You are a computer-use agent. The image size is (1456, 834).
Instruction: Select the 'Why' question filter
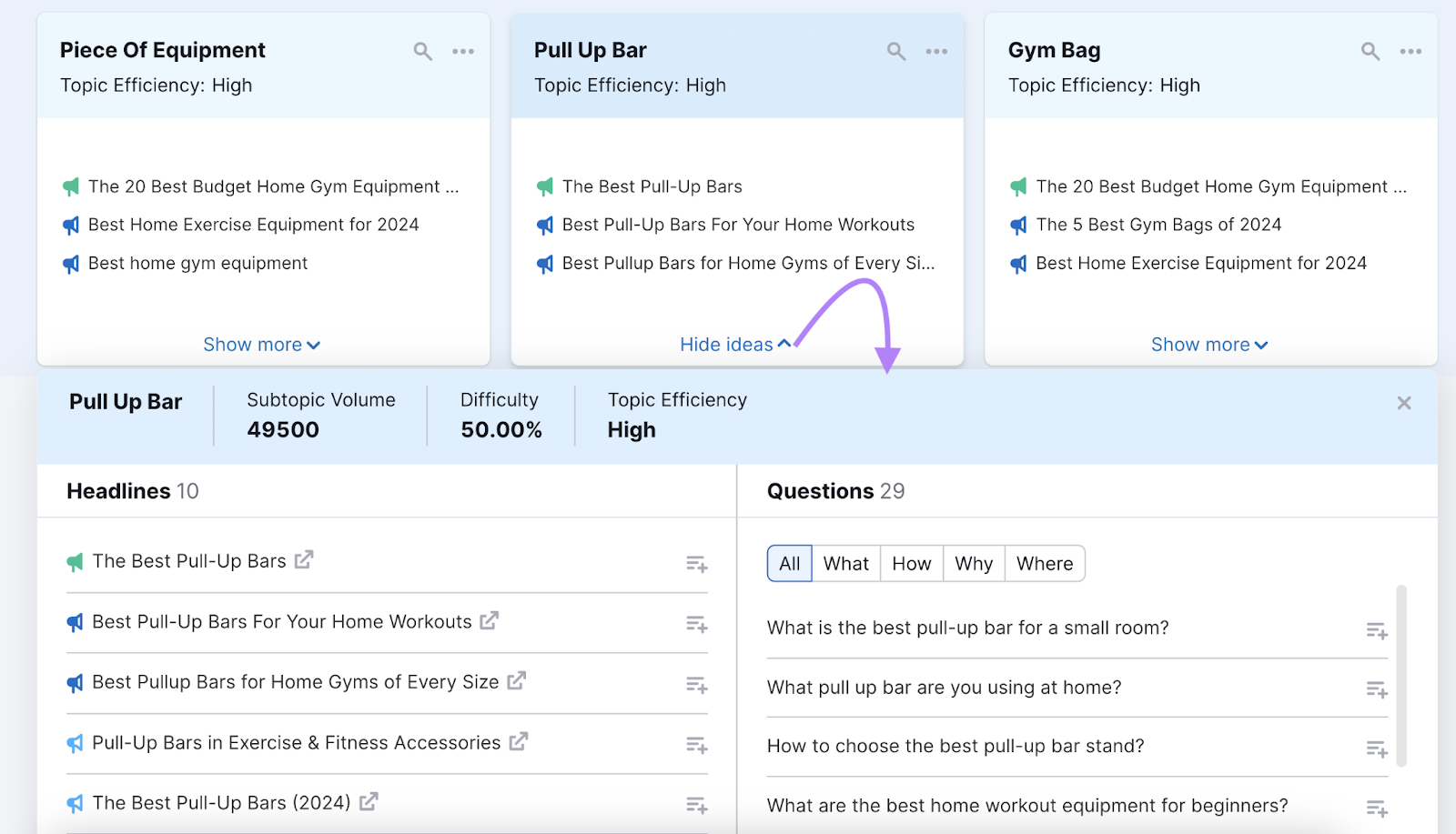pyautogui.click(x=973, y=563)
